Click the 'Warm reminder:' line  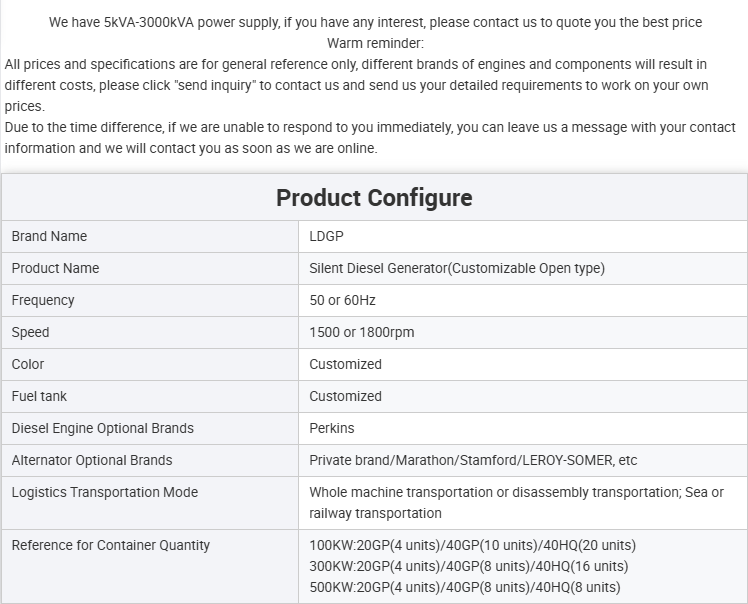(375, 43)
